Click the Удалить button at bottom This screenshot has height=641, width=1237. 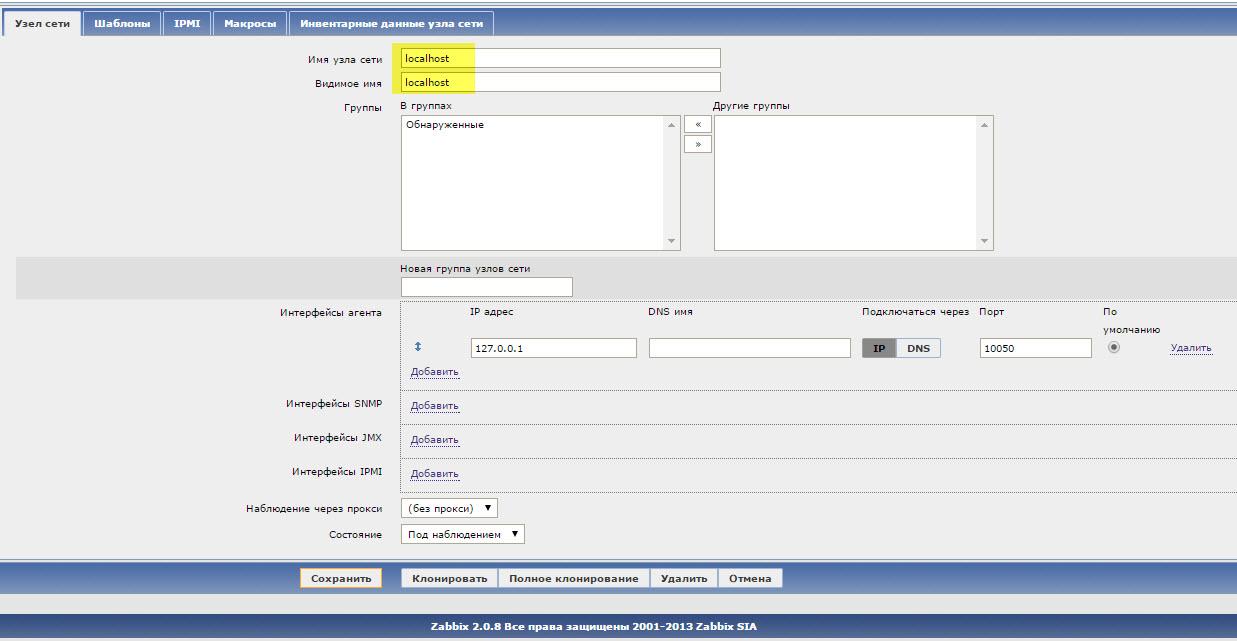(684, 578)
